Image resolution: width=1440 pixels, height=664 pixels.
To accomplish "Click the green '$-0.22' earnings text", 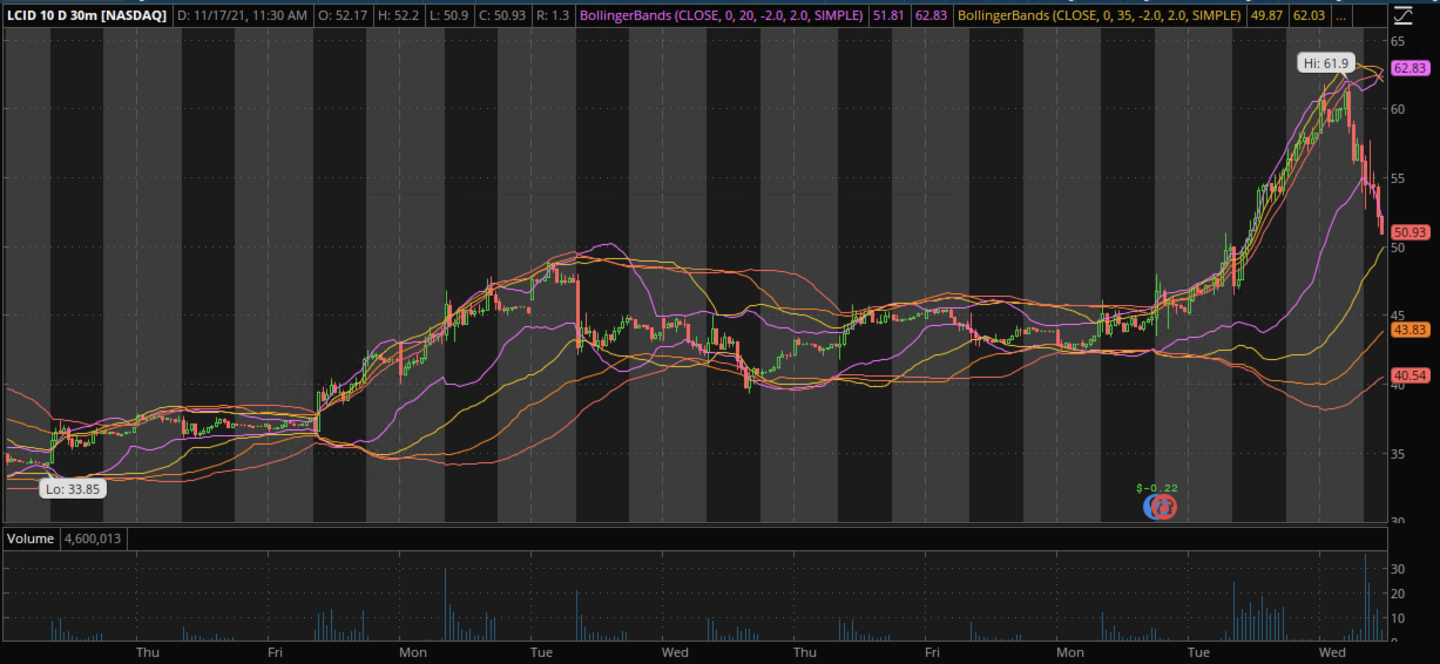I will [1158, 488].
